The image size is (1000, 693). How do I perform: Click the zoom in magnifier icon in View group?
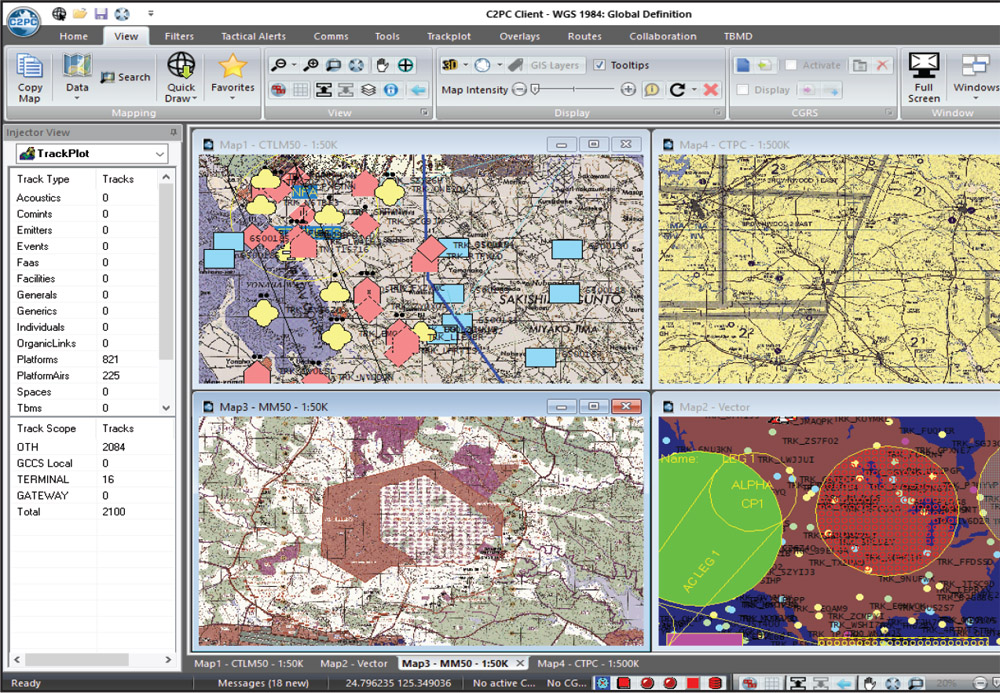coord(311,65)
